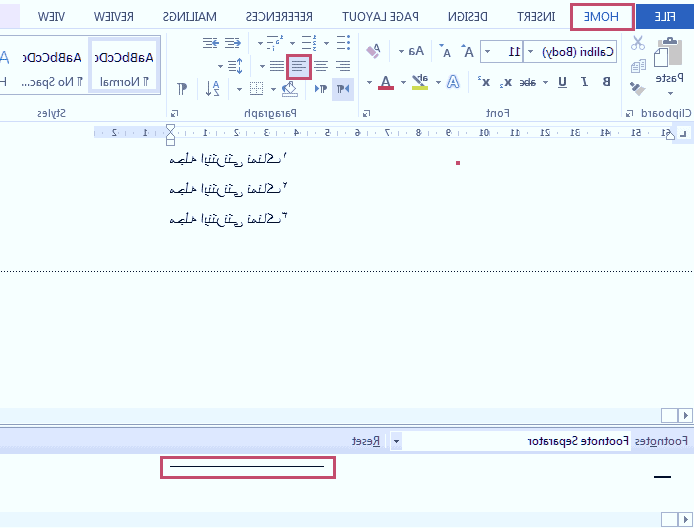Switch to the PAGE LAYOUT tab
Image resolution: width=694 pixels, height=528 pixels.
pos(380,17)
